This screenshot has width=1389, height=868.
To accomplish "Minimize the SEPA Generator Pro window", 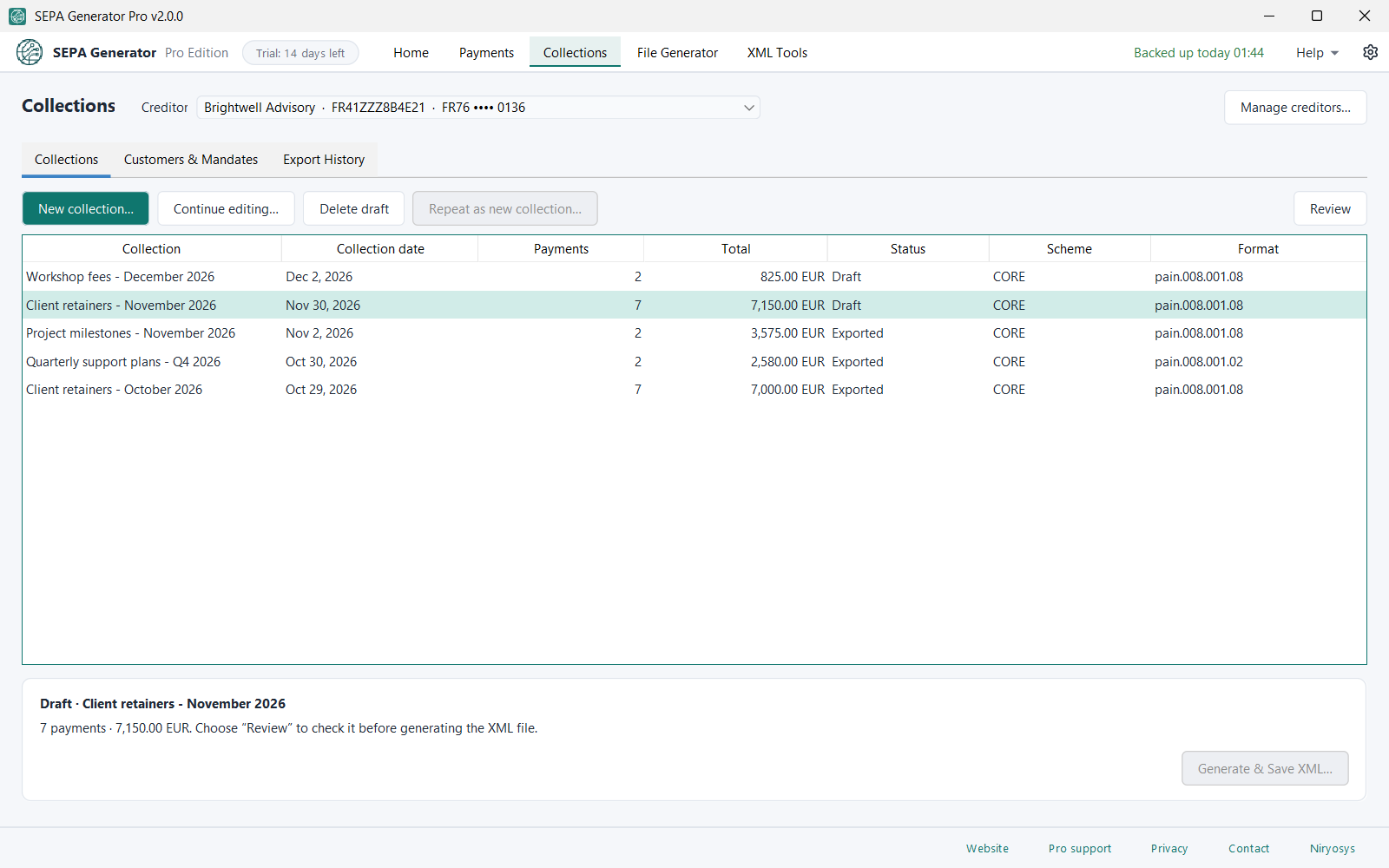I will 1269,16.
